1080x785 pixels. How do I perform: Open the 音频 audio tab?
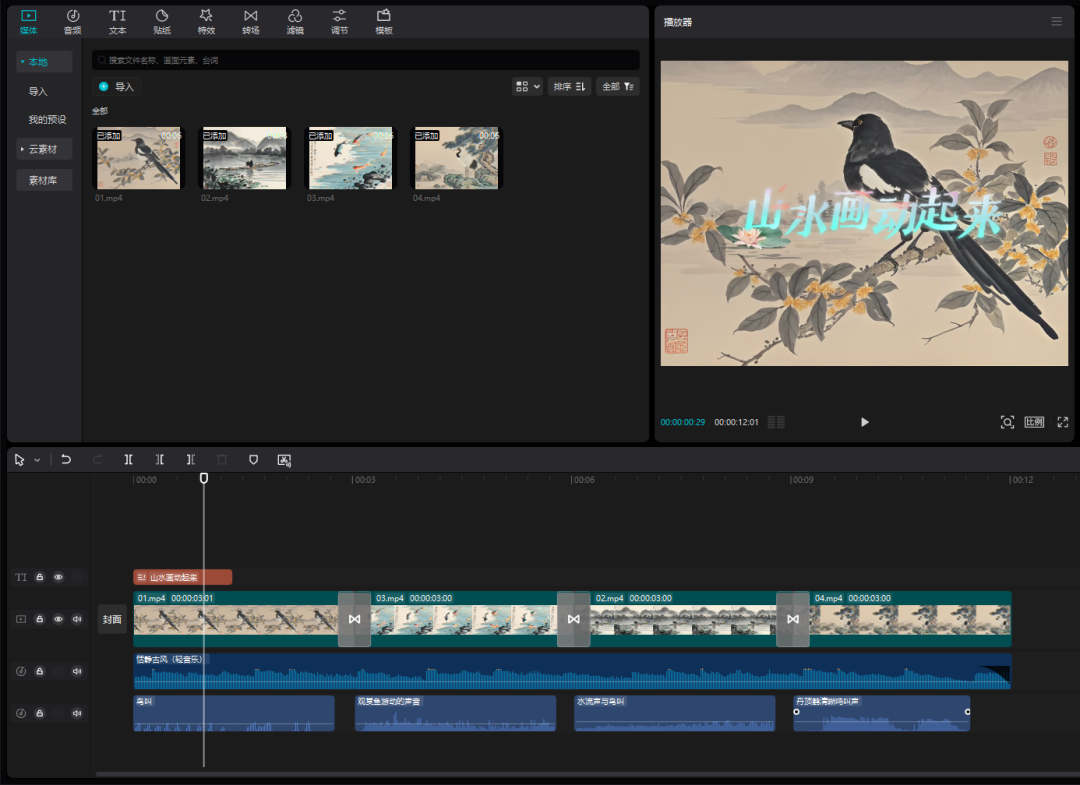click(72, 21)
